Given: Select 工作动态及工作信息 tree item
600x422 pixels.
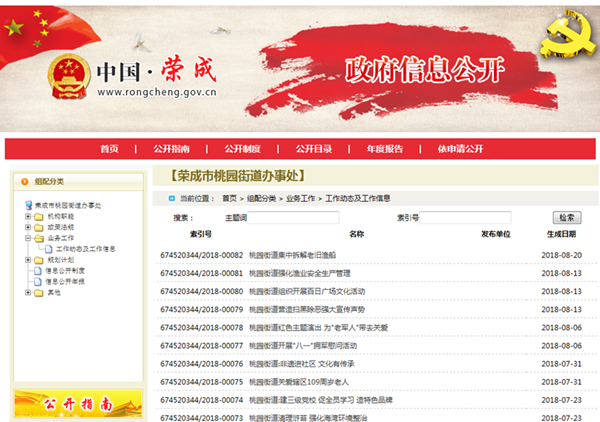Looking at the screenshot, I should click(85, 249).
